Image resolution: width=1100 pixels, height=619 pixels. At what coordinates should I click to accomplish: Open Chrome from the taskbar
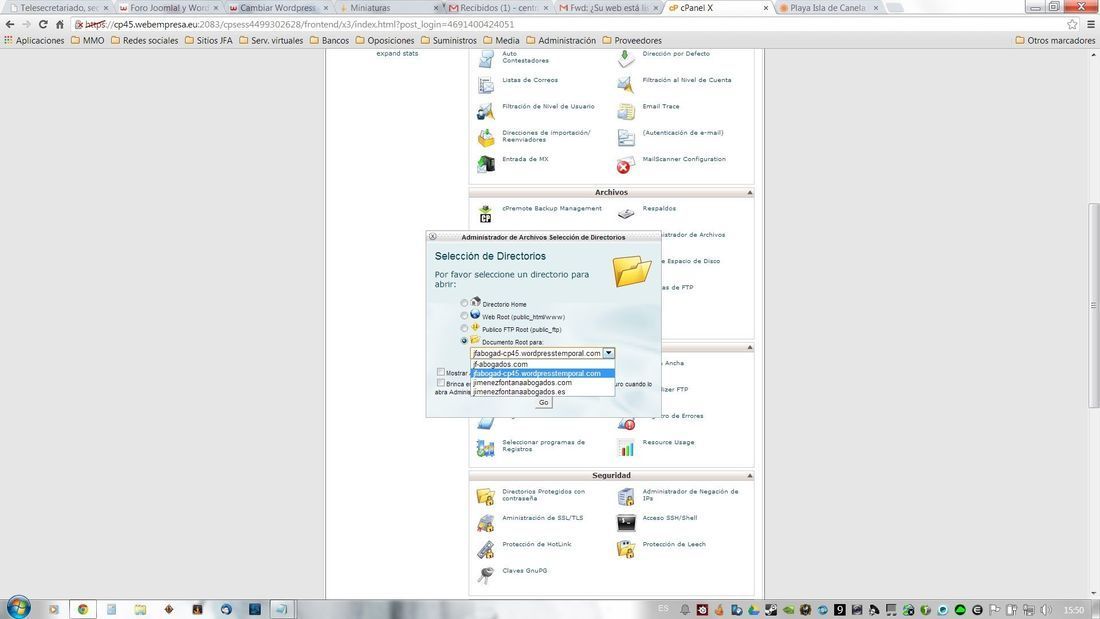click(83, 609)
